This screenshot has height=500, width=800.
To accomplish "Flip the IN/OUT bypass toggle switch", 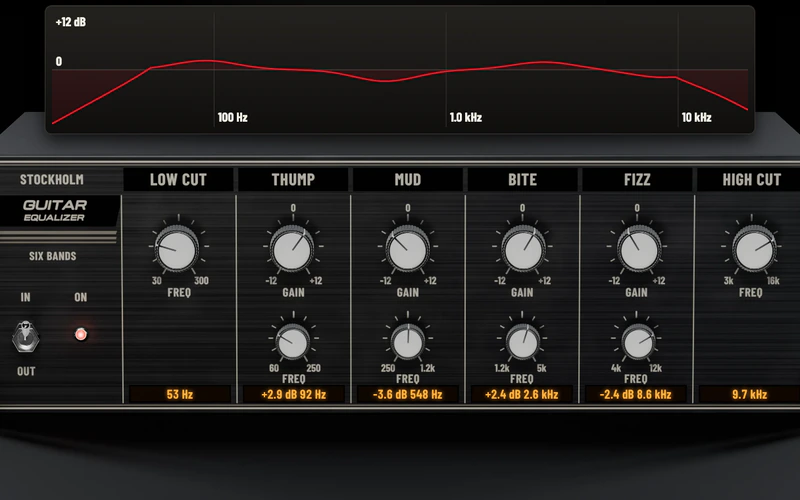I will [x=26, y=336].
